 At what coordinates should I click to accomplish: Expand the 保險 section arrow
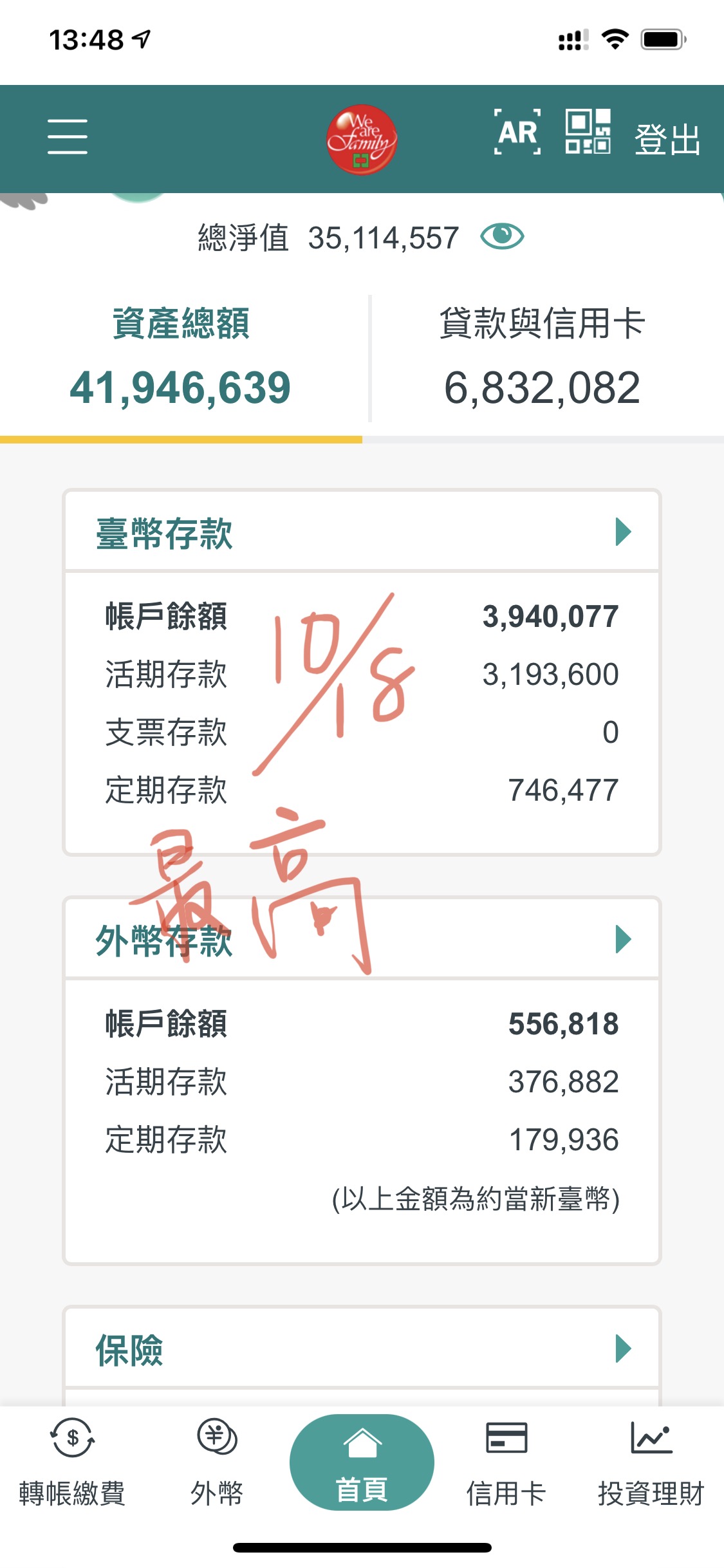point(623,1349)
